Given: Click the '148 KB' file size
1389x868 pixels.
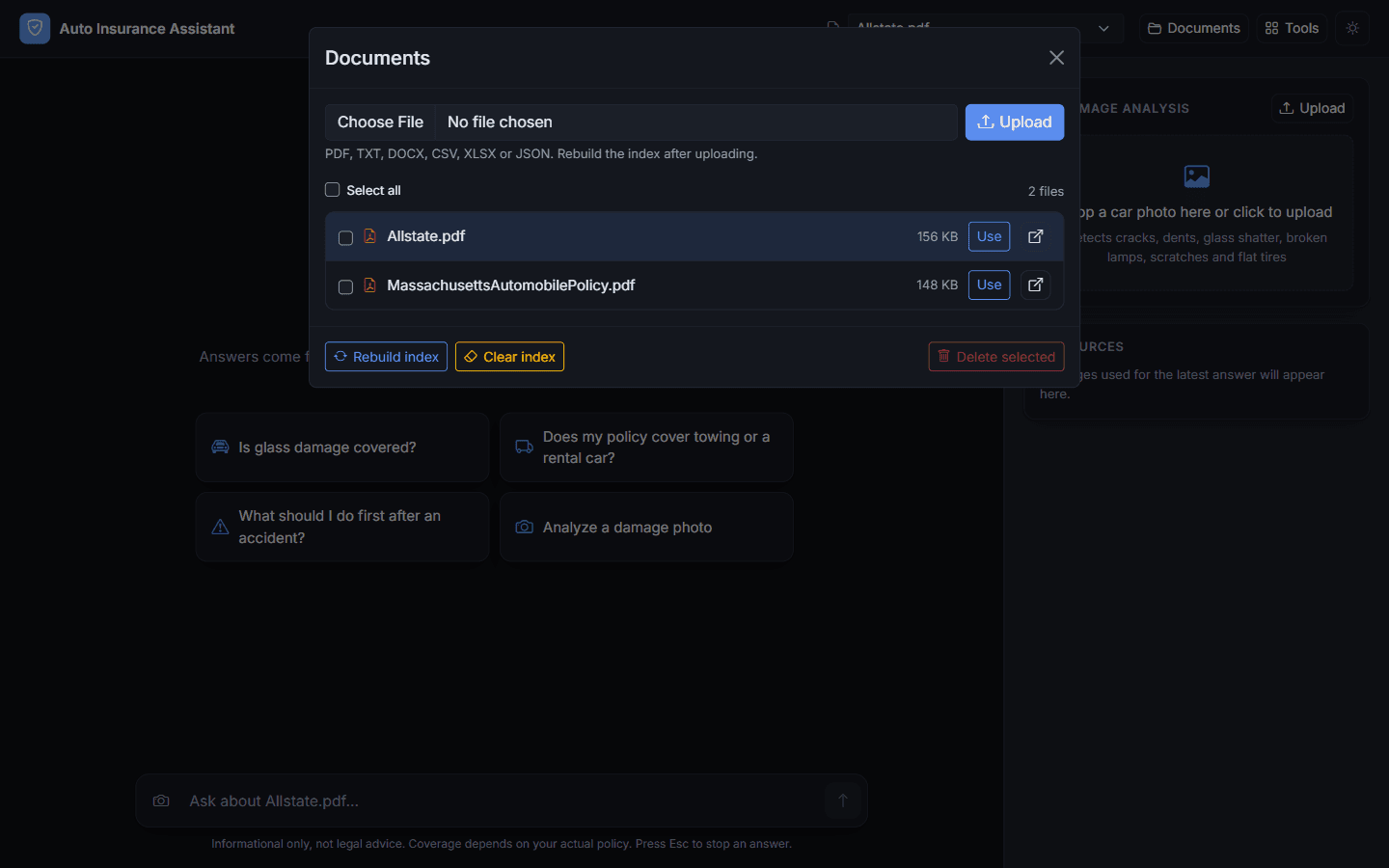Looking at the screenshot, I should click(x=938, y=285).
